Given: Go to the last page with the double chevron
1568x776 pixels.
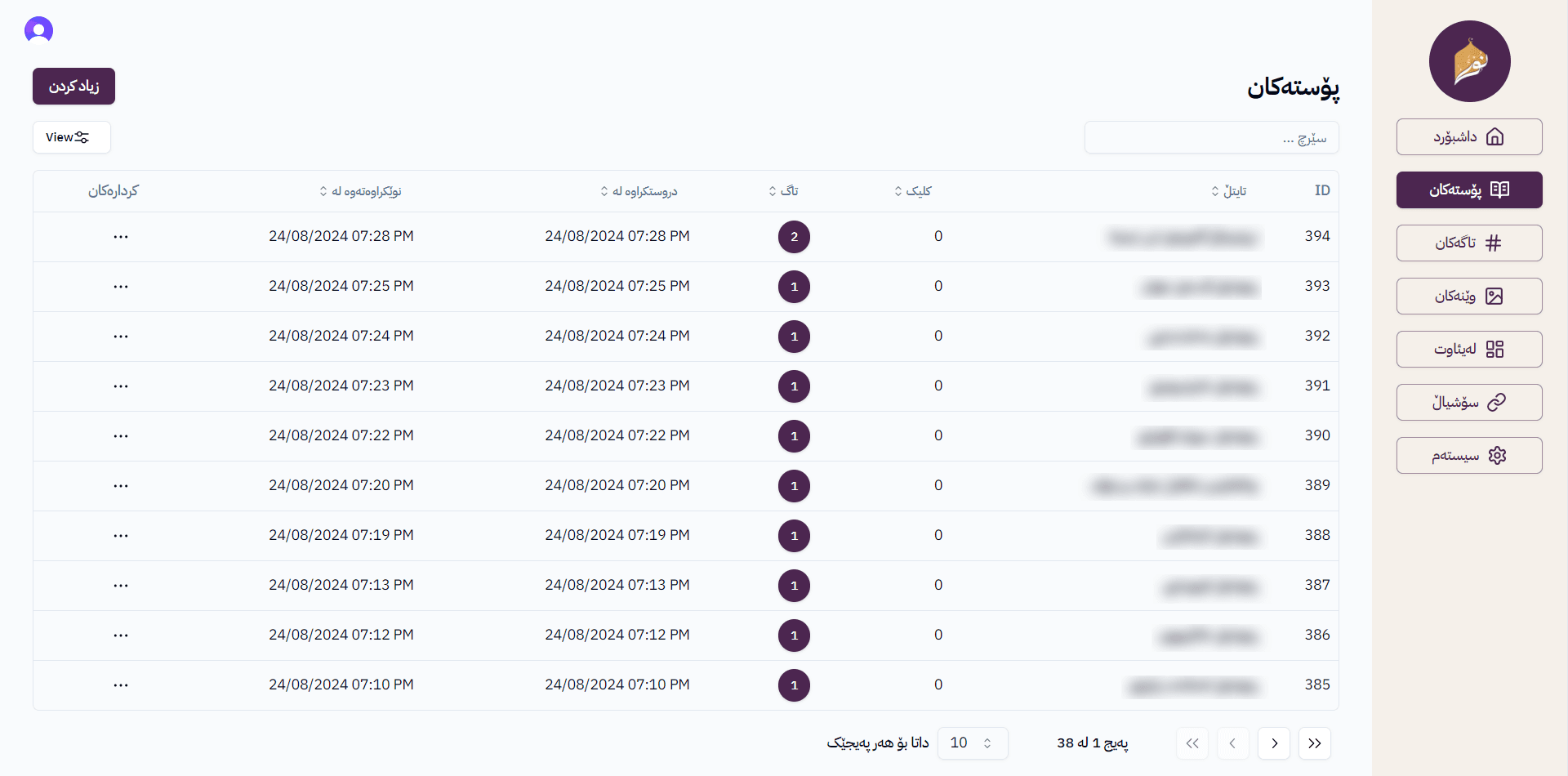Looking at the screenshot, I should coord(1315,743).
